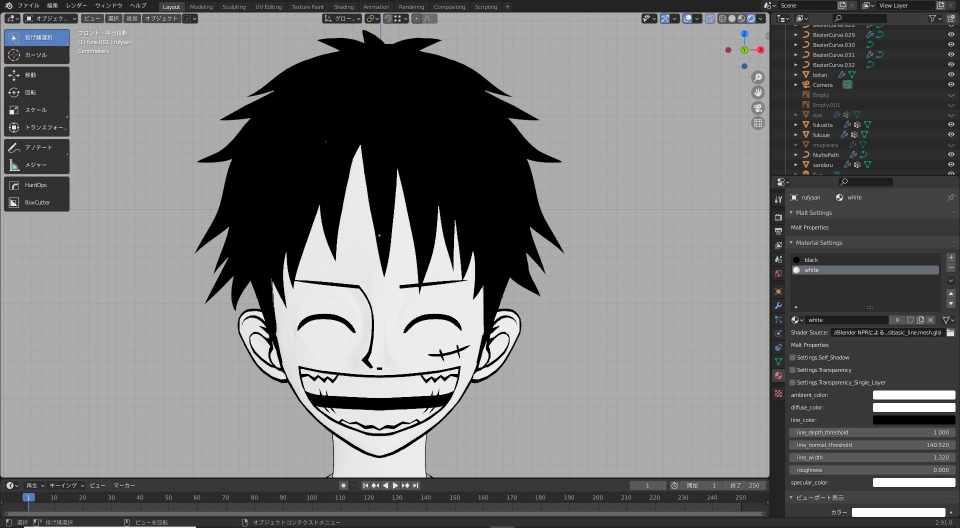Viewport: 960px width, 528px height.
Task: Open the Render properties tab
Action: tap(778, 217)
